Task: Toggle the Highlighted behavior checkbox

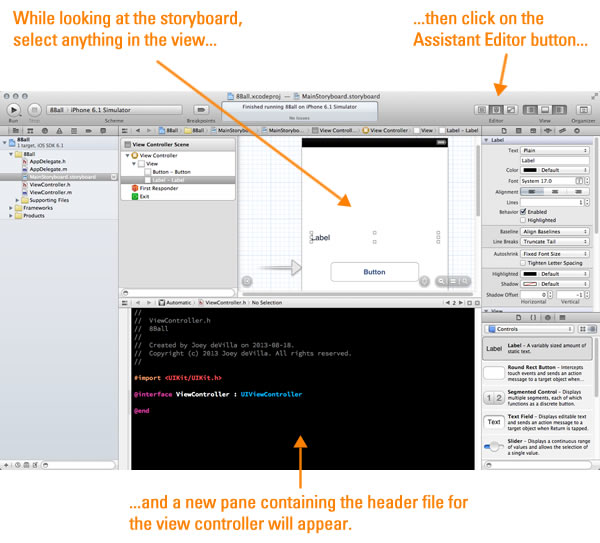Action: tap(523, 220)
